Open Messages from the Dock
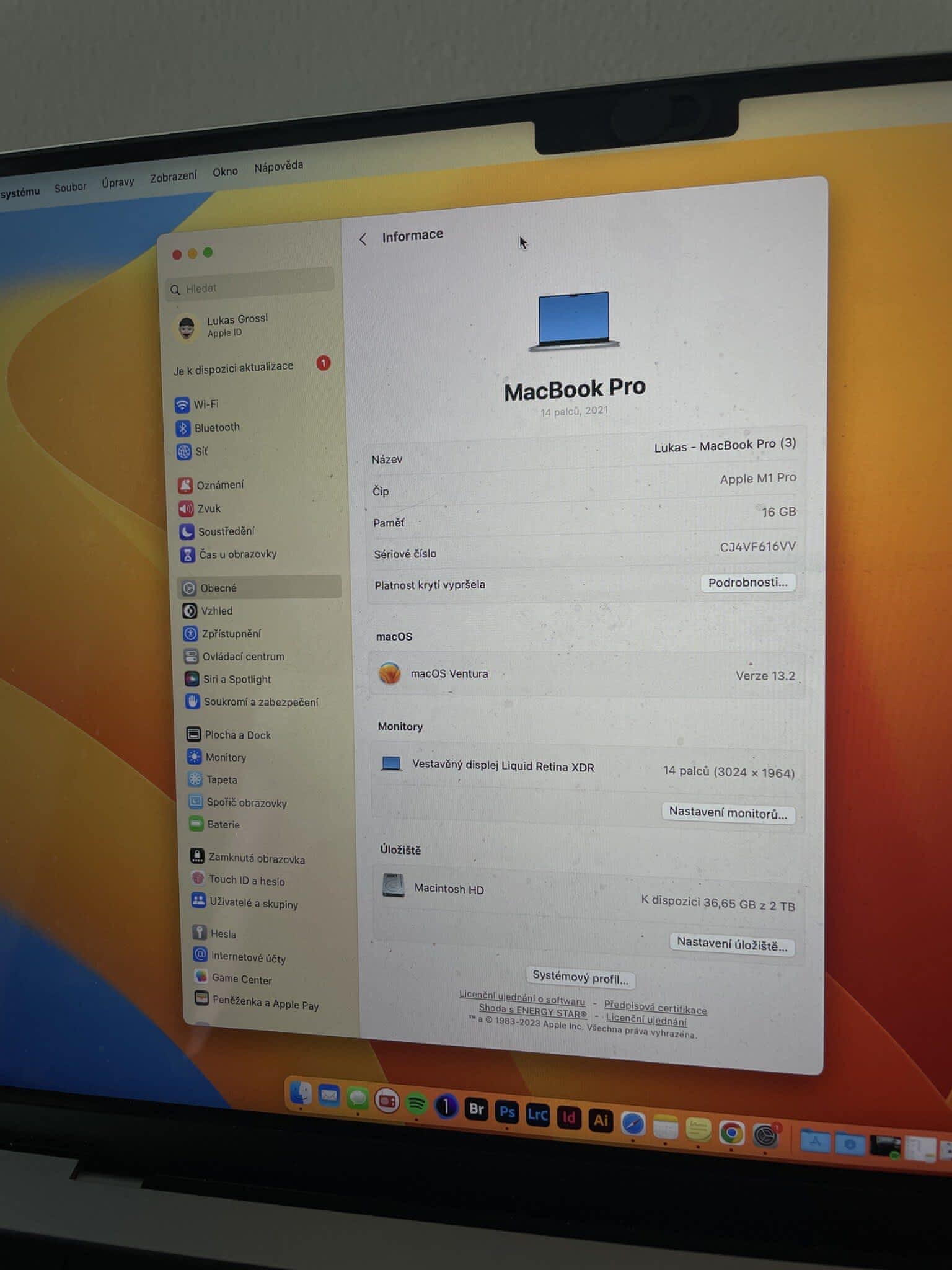 [358, 1099]
